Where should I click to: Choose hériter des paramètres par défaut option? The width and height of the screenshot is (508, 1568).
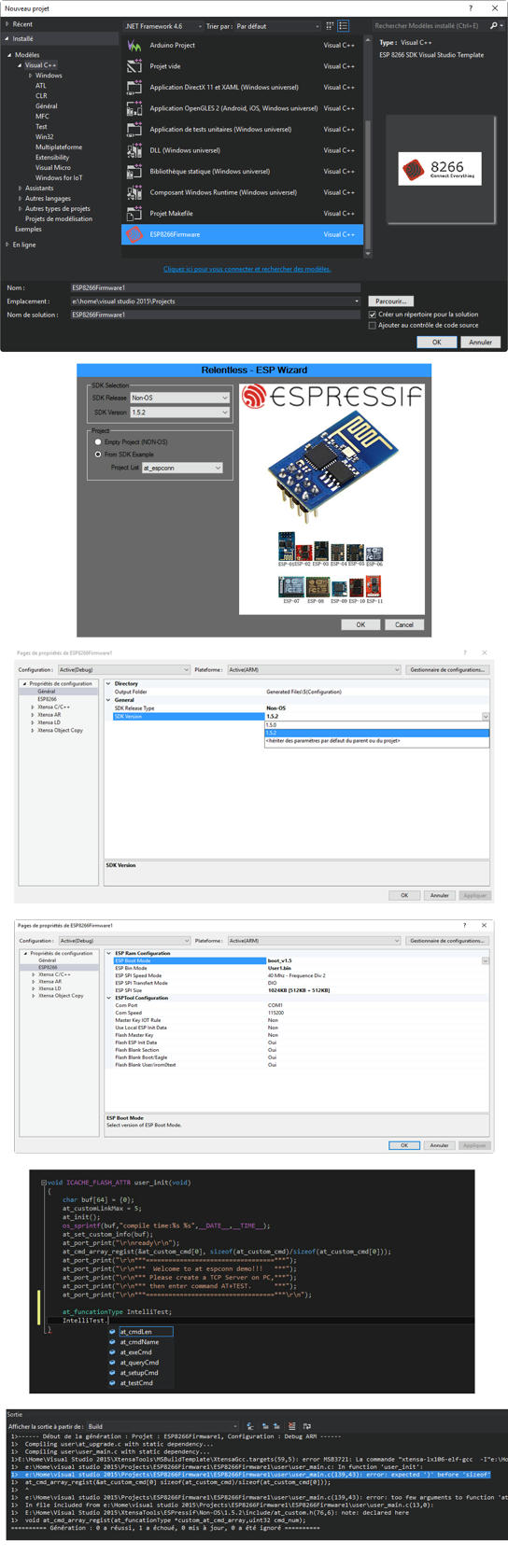(x=377, y=740)
